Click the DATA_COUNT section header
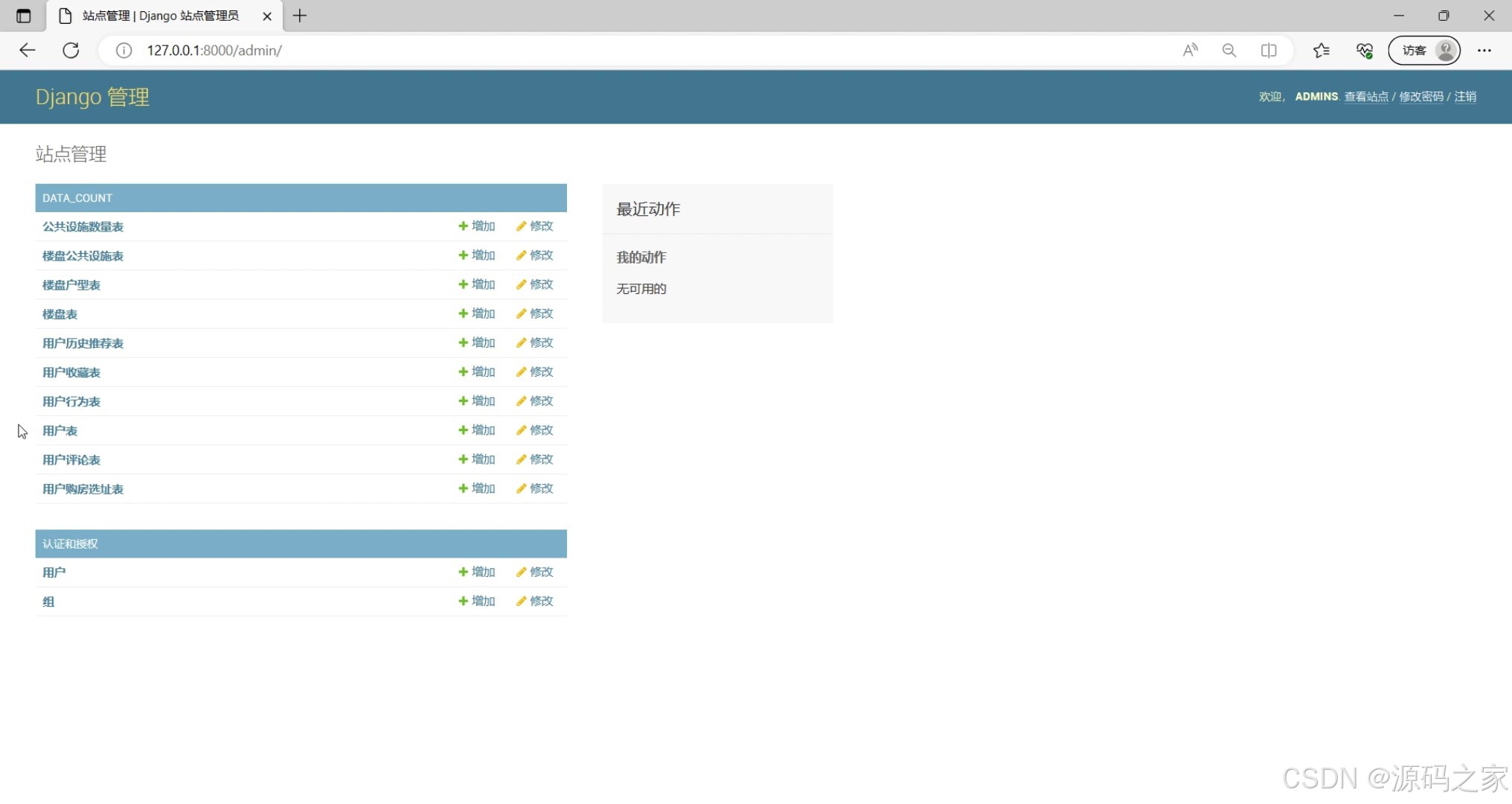The width and height of the screenshot is (1512, 804). click(x=77, y=198)
